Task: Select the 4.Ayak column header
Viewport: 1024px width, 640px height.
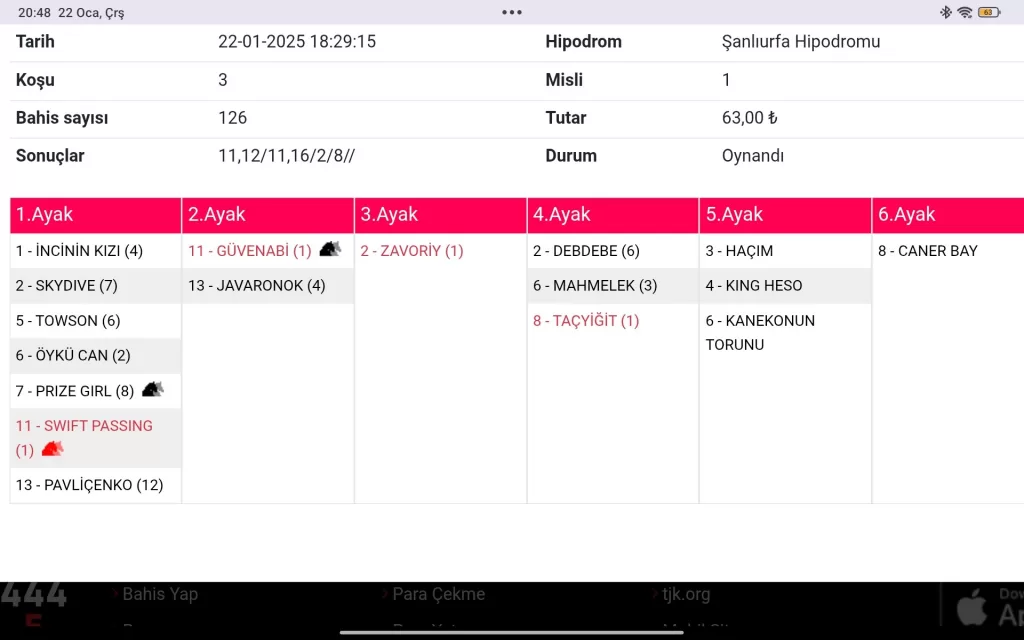Action: (x=613, y=215)
